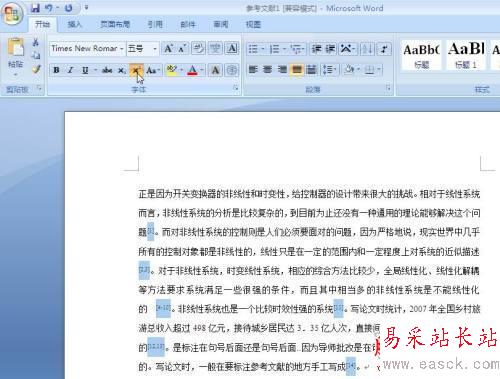500x379 pixels.
Task: Apply red font color
Action: tap(193, 70)
